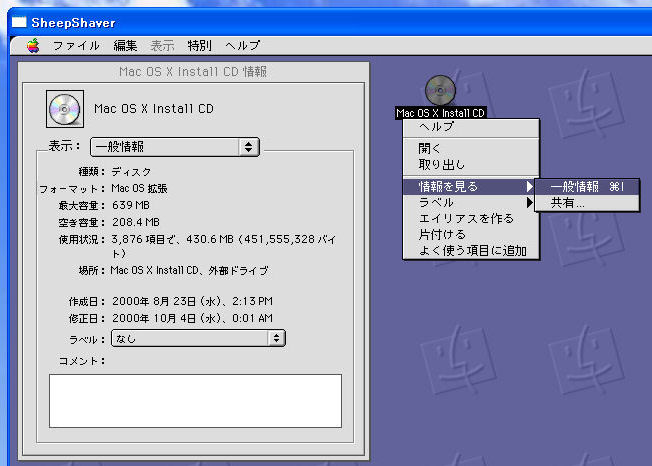The image size is (652, 466).
Task: Click the SheepShaver window title text
Action: pos(73,23)
